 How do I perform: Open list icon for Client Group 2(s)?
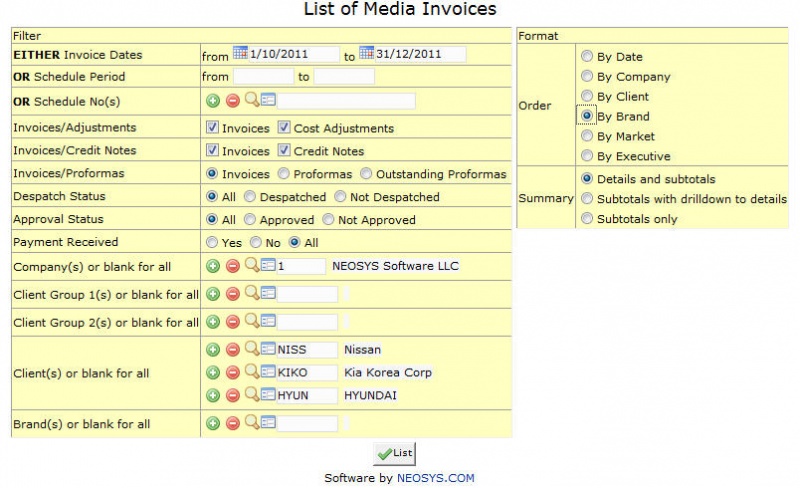coord(268,321)
